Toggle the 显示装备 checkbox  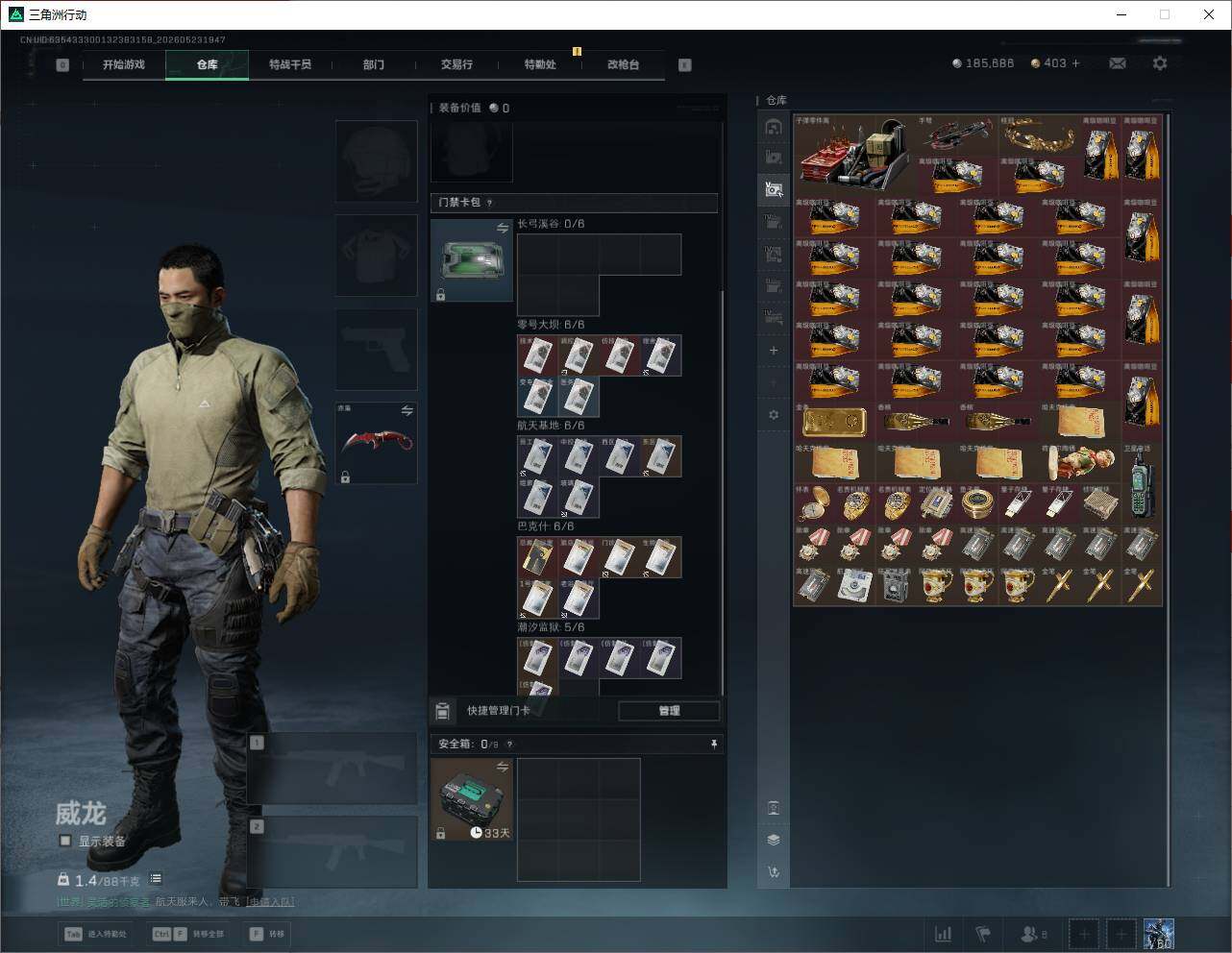pos(65,841)
